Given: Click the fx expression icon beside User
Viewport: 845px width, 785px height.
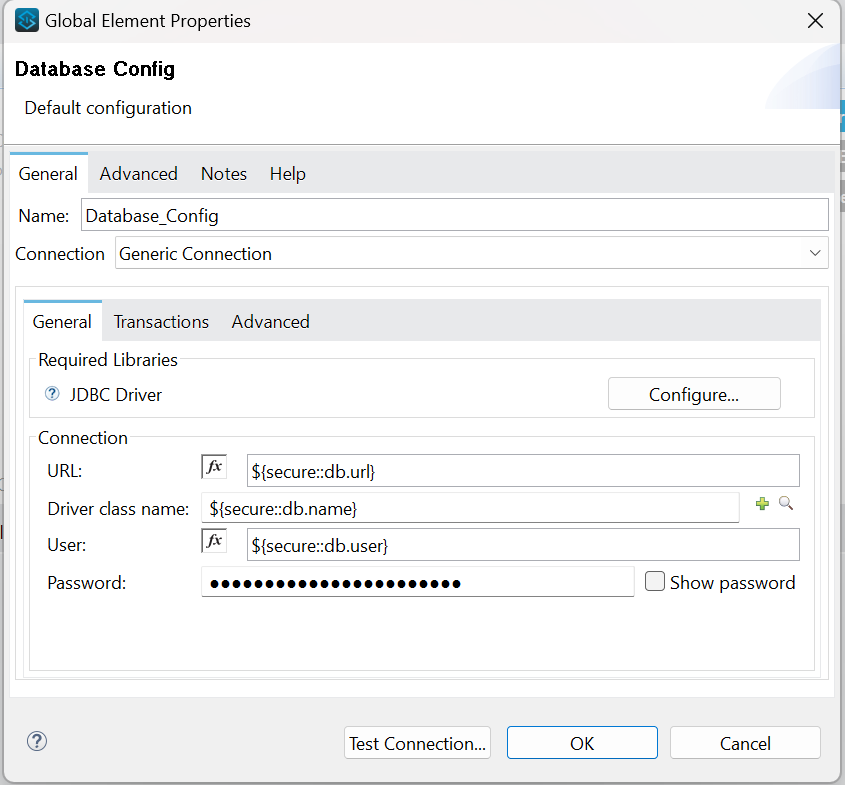Looking at the screenshot, I should pos(214,541).
